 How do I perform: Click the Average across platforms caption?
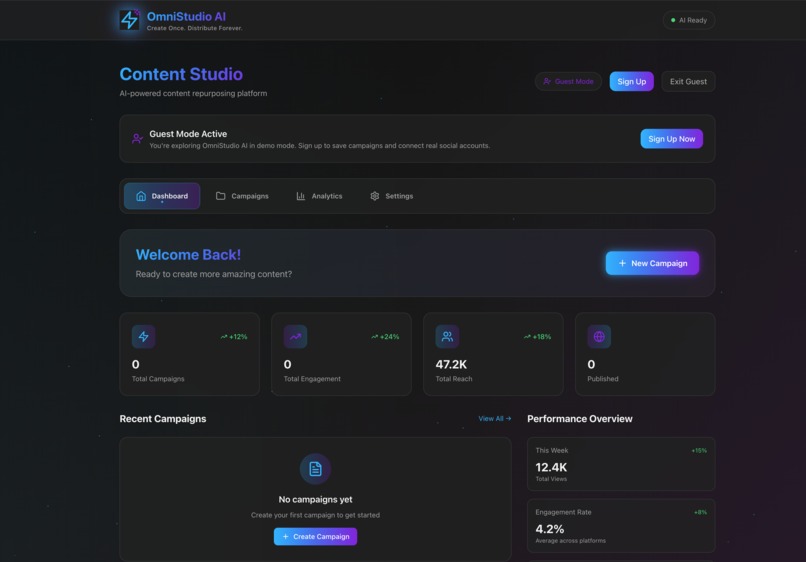pos(571,541)
